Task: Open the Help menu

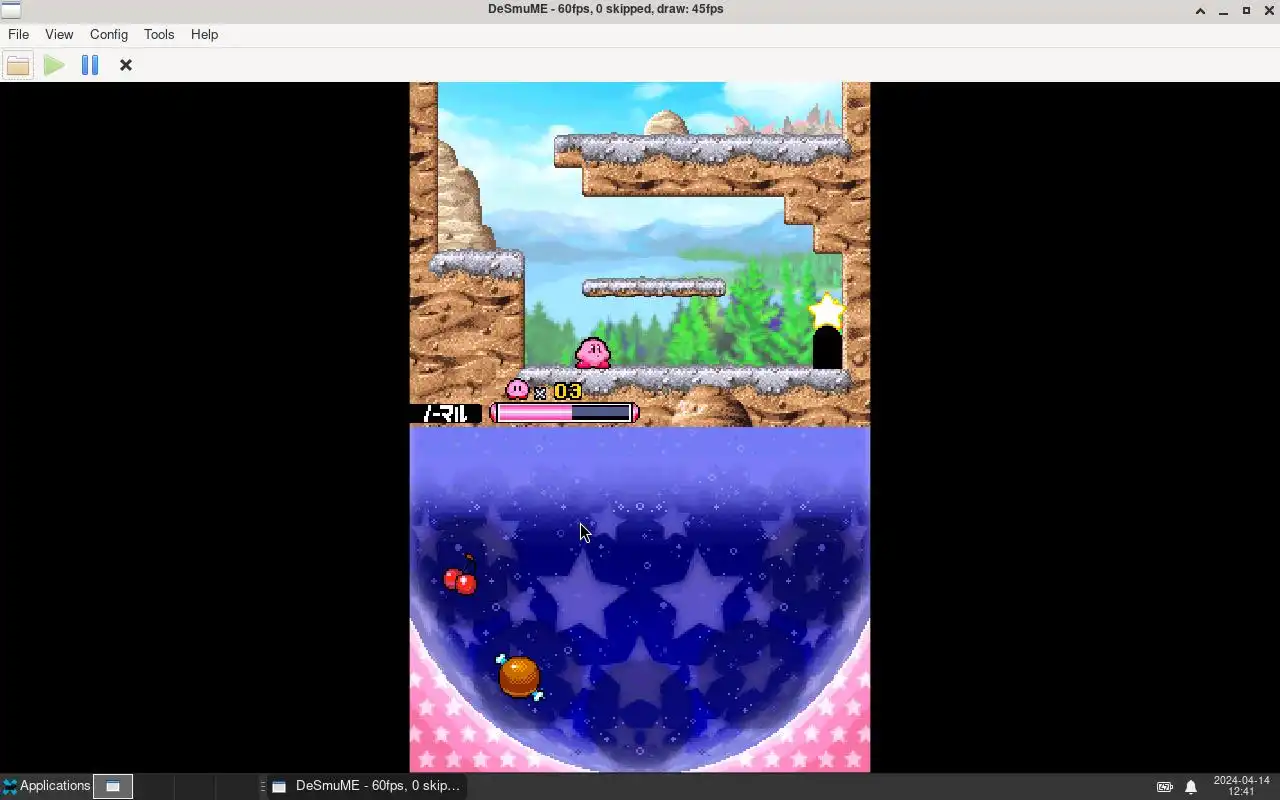Action: click(x=204, y=34)
